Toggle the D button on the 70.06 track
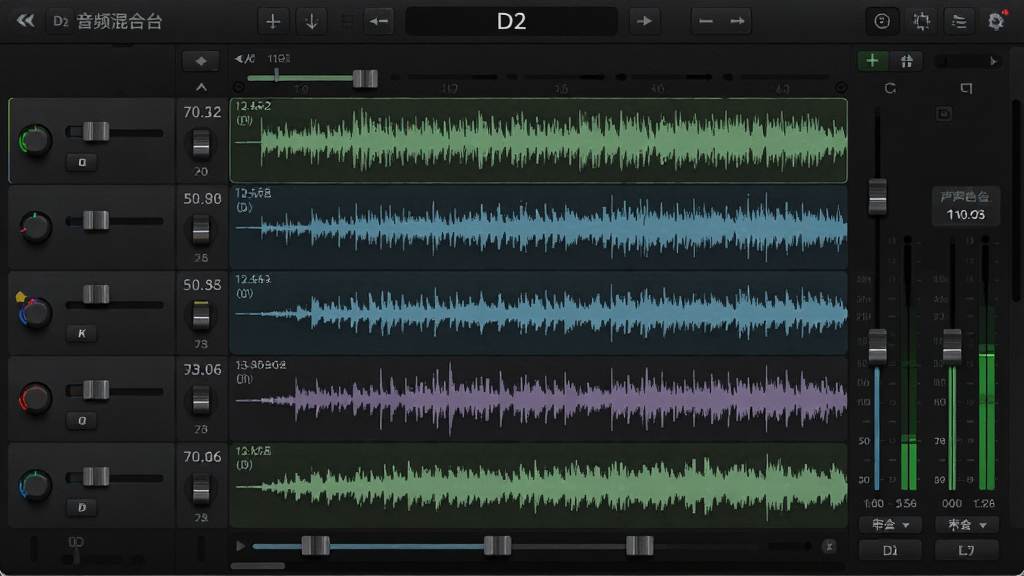Viewport: 1024px width, 576px height. tap(82, 507)
